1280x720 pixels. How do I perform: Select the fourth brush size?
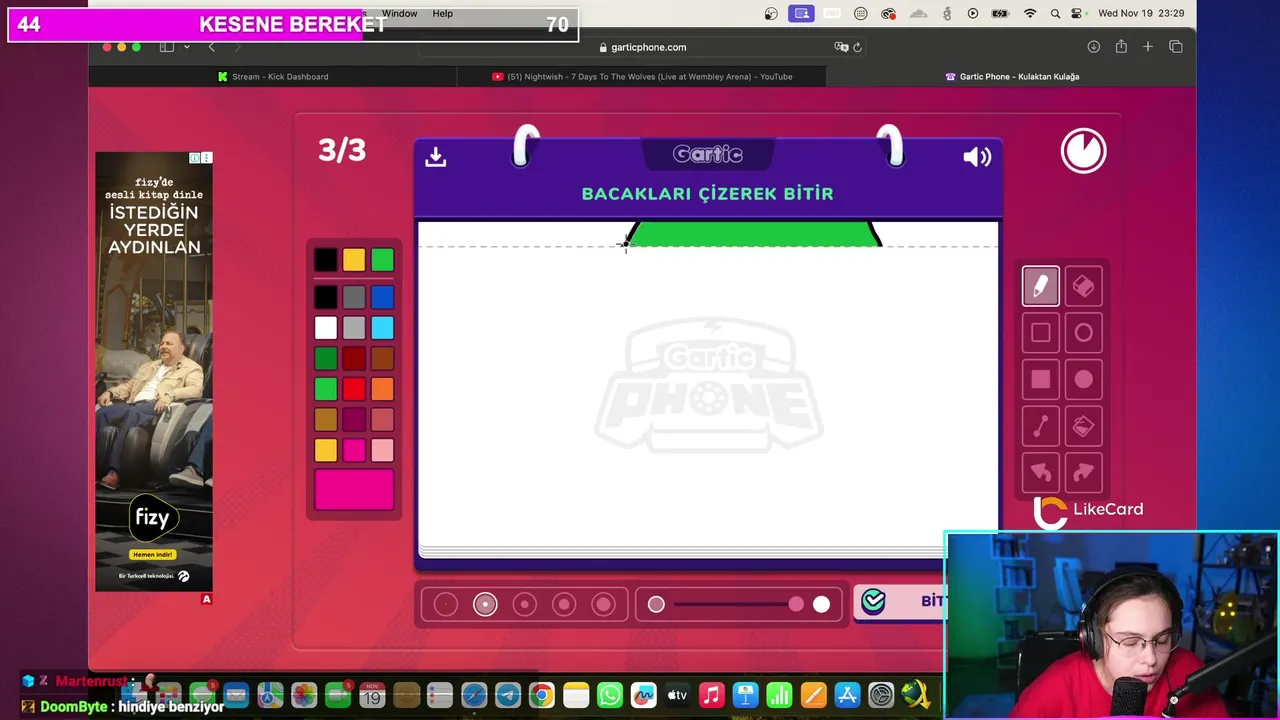pos(564,604)
